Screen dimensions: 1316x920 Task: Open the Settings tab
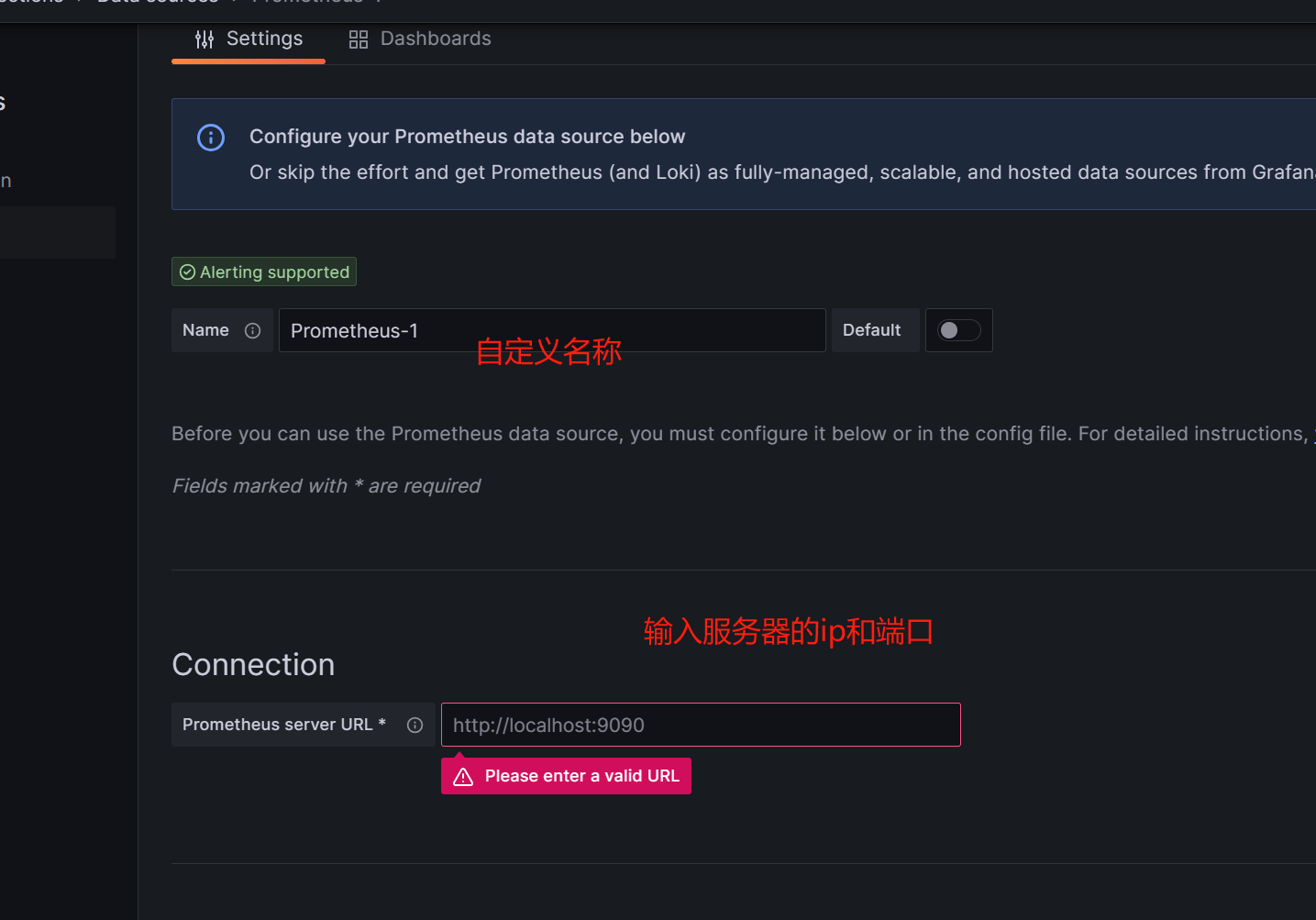[x=249, y=39]
